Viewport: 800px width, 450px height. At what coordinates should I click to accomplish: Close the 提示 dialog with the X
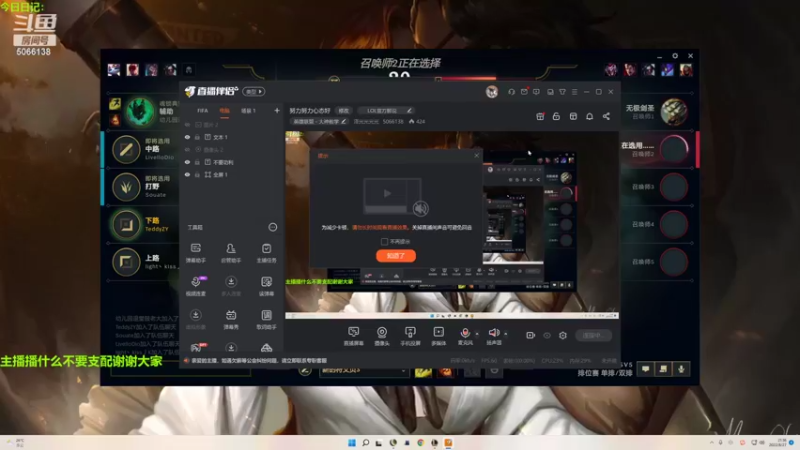point(477,156)
